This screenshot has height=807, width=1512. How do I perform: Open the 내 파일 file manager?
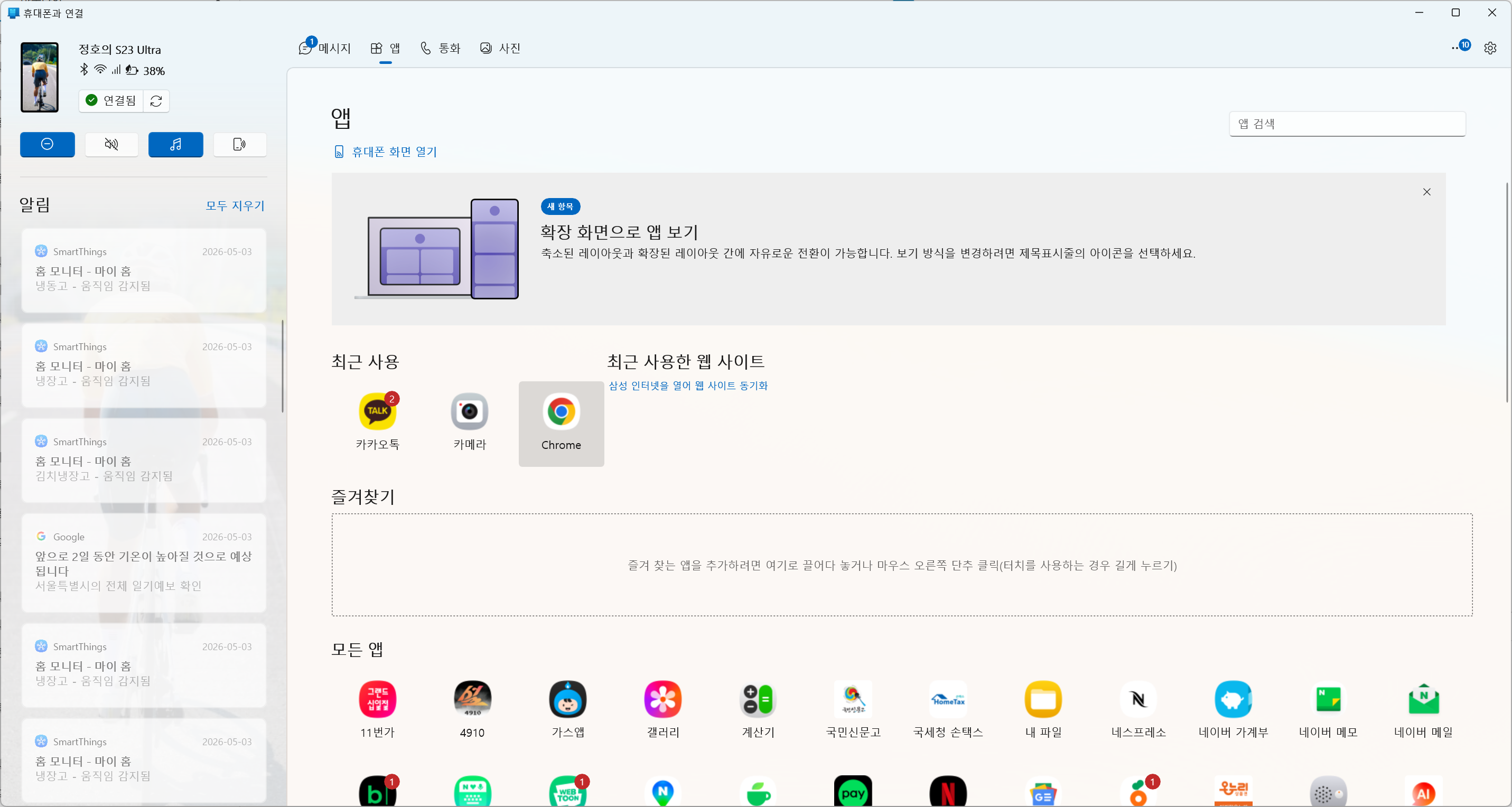click(x=1043, y=710)
